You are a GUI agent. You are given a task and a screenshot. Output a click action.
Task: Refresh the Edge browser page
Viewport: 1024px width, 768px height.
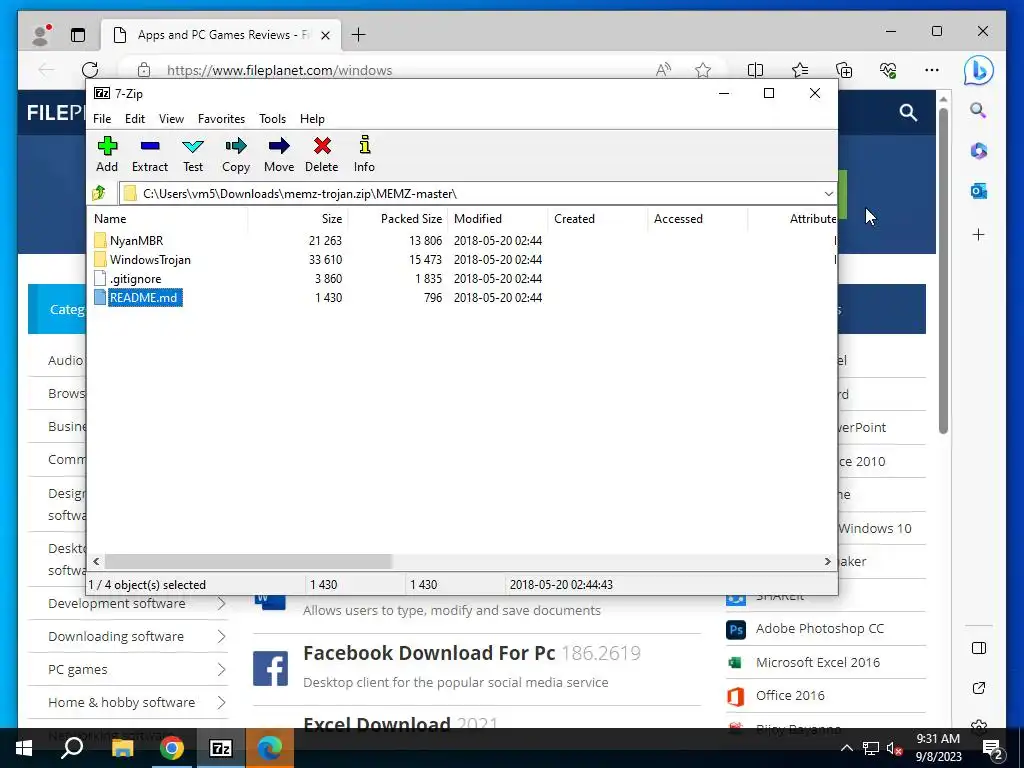click(90, 70)
